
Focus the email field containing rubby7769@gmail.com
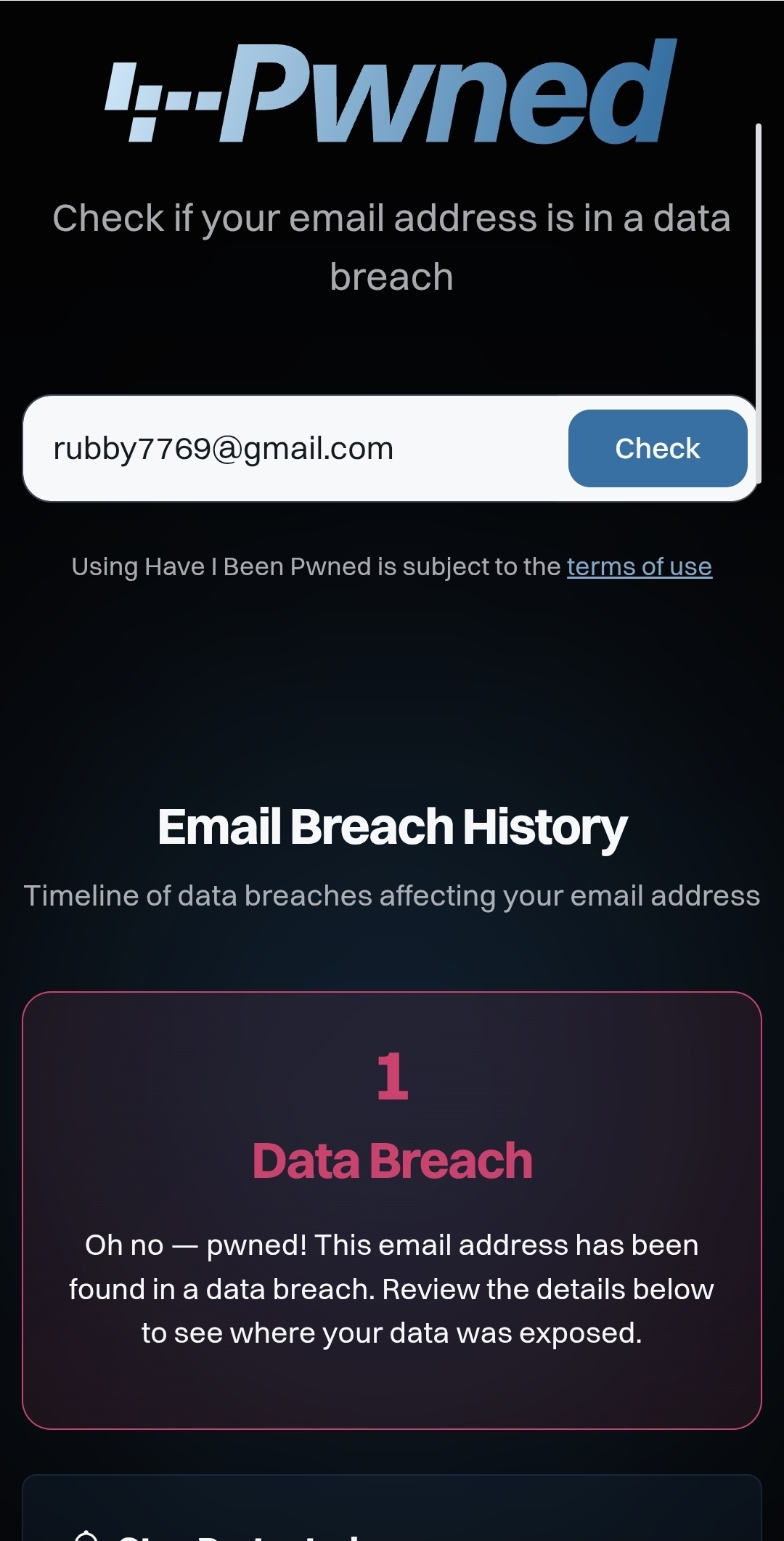[290, 449]
